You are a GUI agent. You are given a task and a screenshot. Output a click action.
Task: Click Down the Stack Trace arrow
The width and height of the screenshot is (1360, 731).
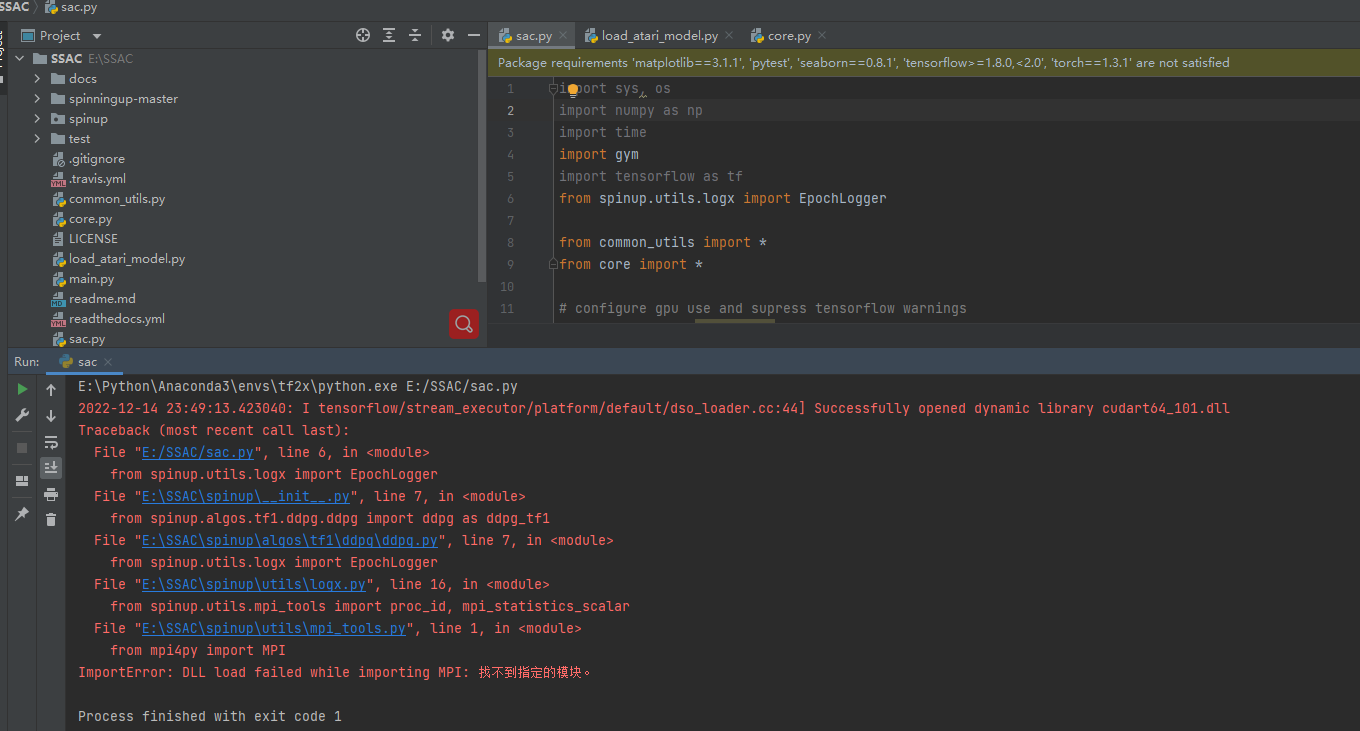pyautogui.click(x=51, y=416)
